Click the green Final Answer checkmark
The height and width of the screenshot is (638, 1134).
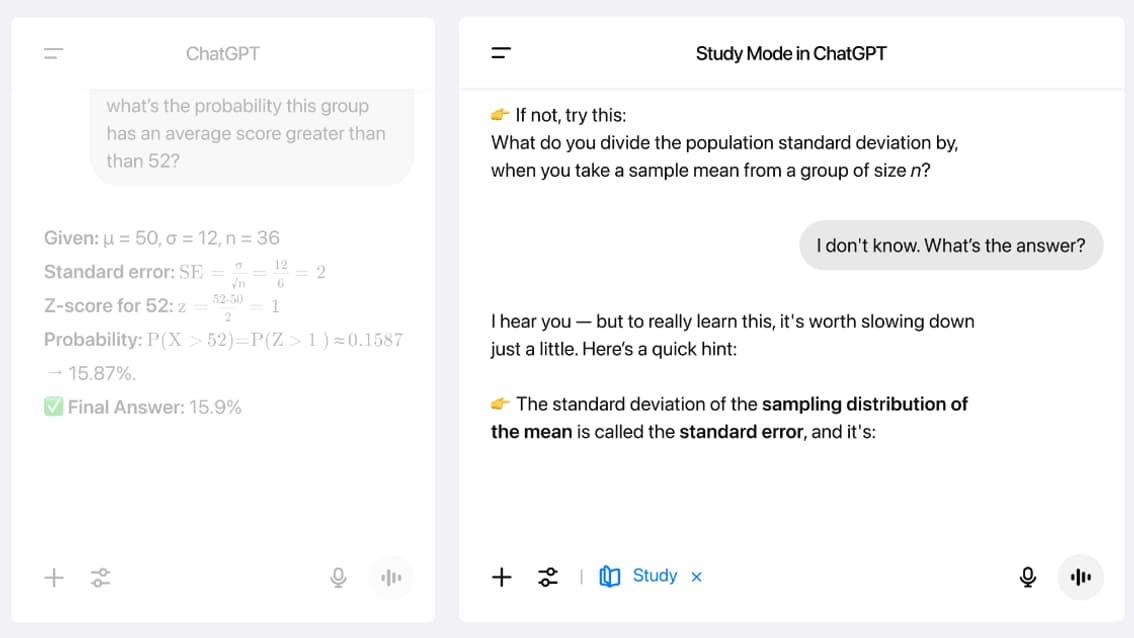[53, 407]
